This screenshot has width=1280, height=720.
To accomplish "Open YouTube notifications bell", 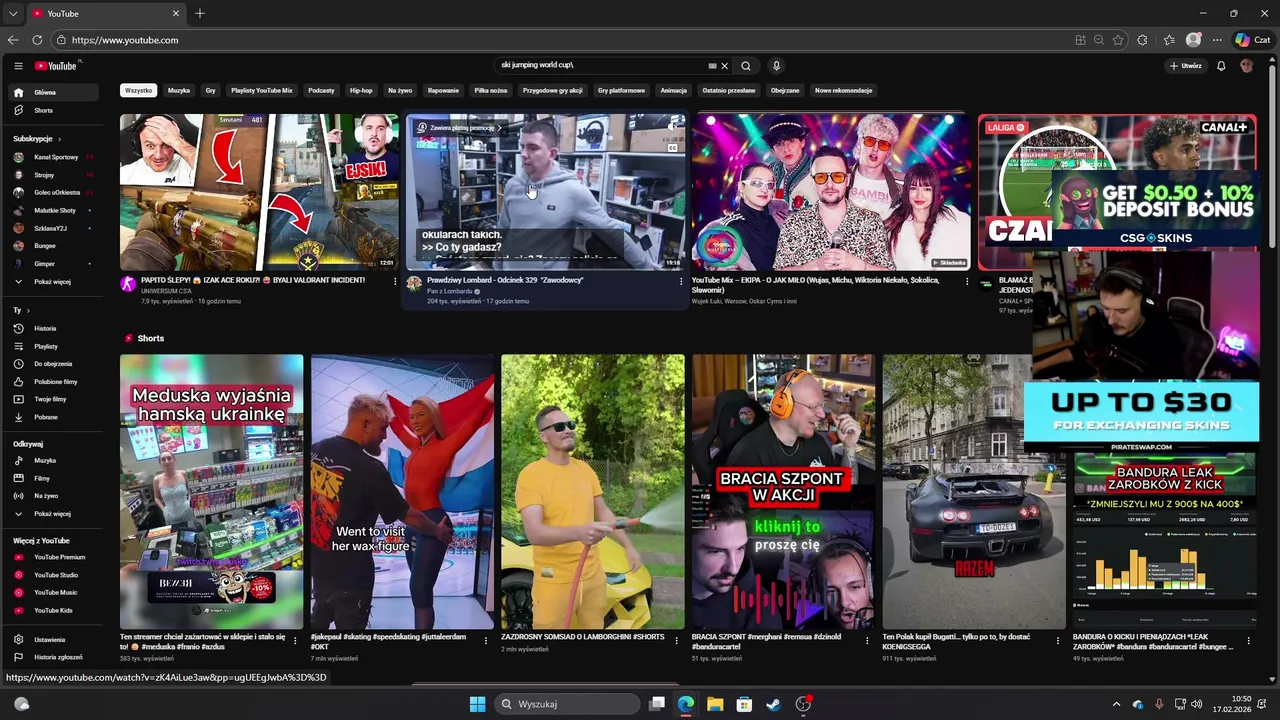I will click(x=1221, y=66).
